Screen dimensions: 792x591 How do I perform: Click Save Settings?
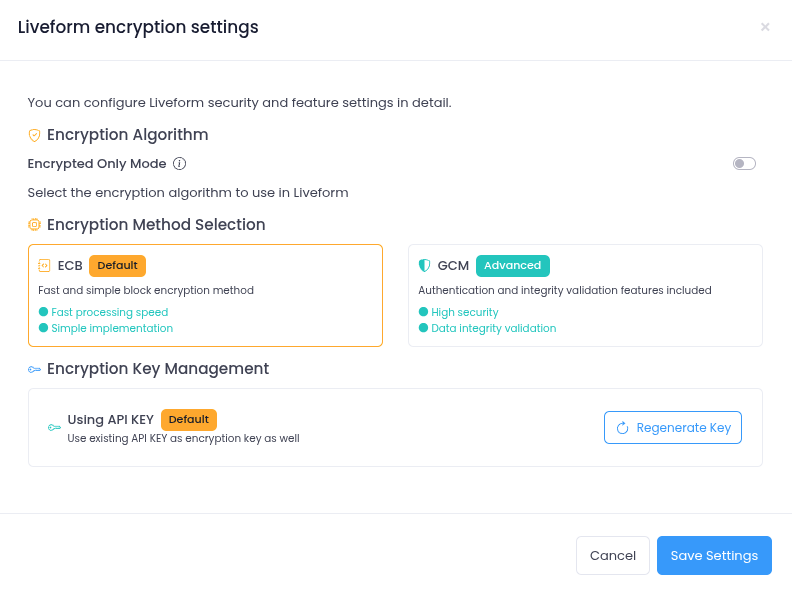pyautogui.click(x=714, y=556)
